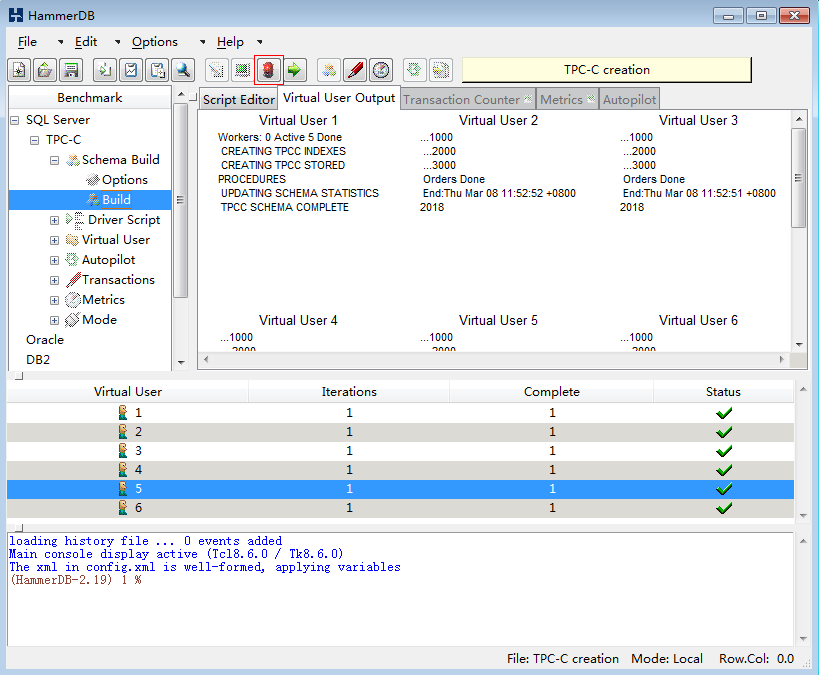Expand the Mode tree node
This screenshot has width=819, height=675.
coord(54,320)
